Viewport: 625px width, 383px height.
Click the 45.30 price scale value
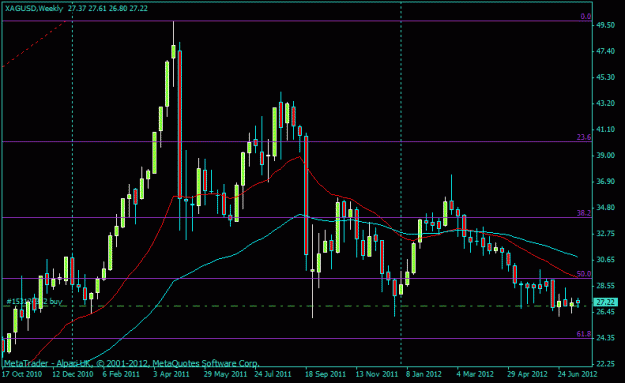pyautogui.click(x=605, y=77)
